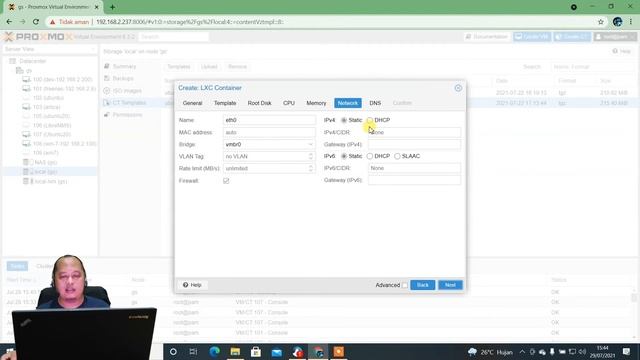Switch to the Template tab

pos(225,103)
